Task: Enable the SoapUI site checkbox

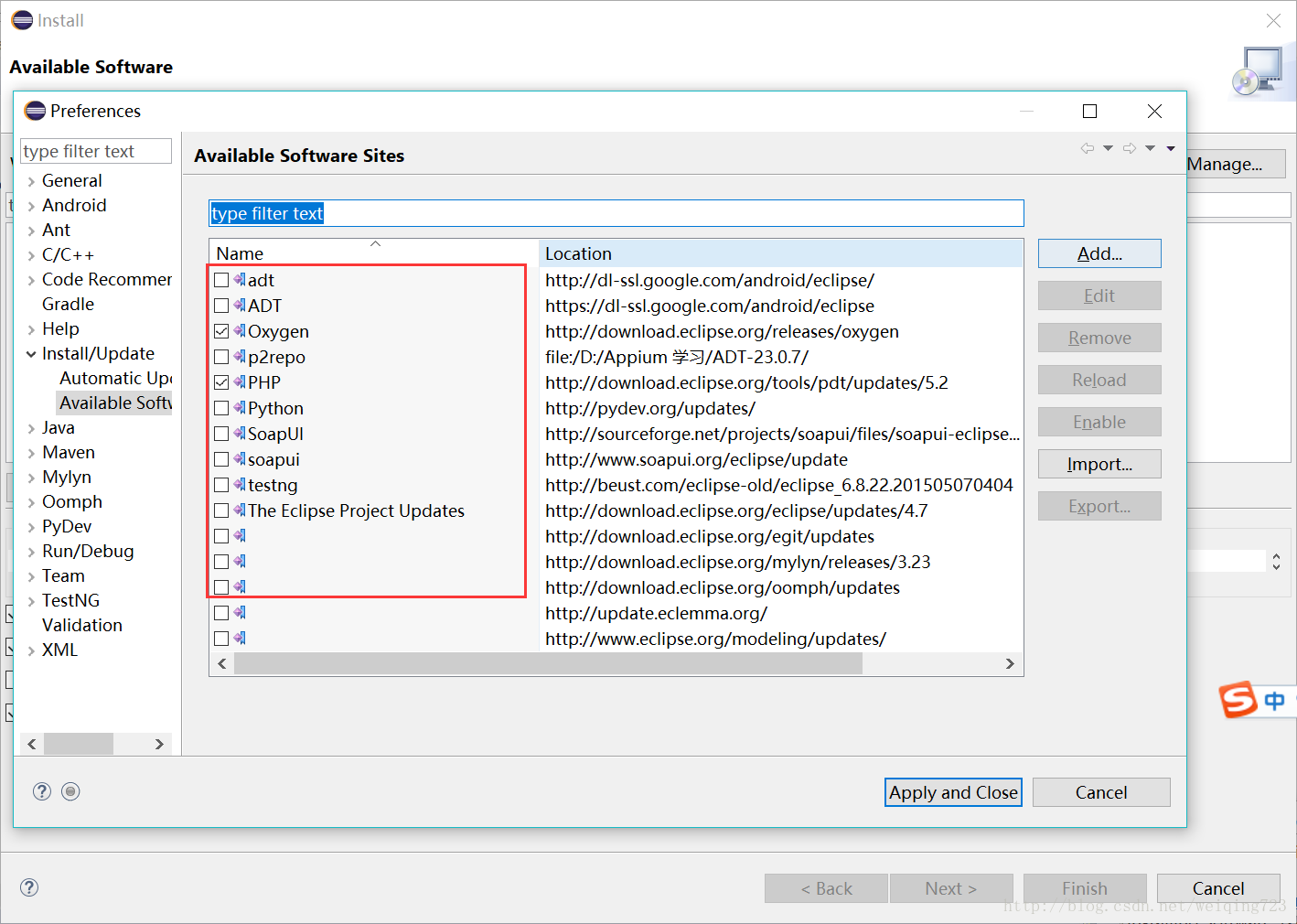Action: click(x=221, y=434)
